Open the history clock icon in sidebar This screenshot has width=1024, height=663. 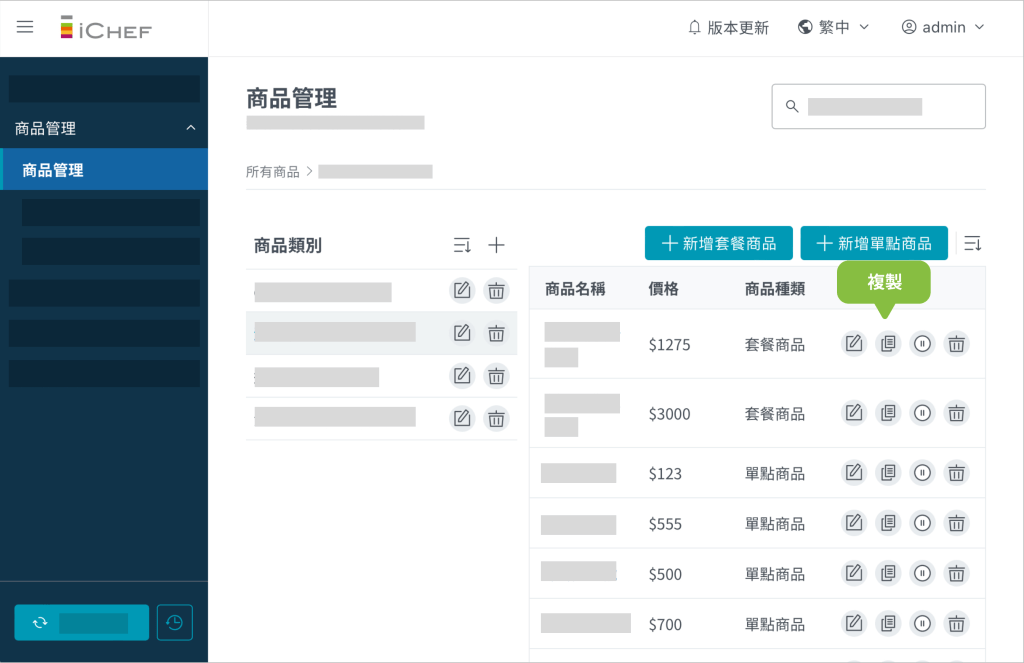175,623
